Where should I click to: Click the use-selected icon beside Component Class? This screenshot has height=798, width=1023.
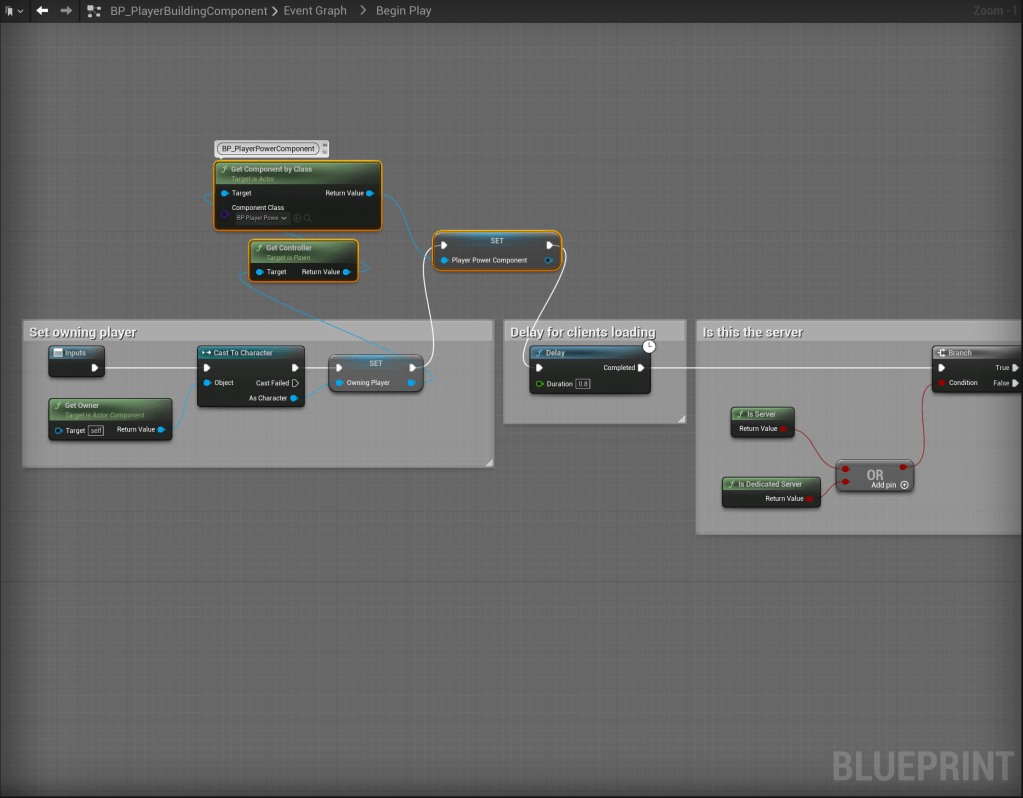(x=297, y=218)
